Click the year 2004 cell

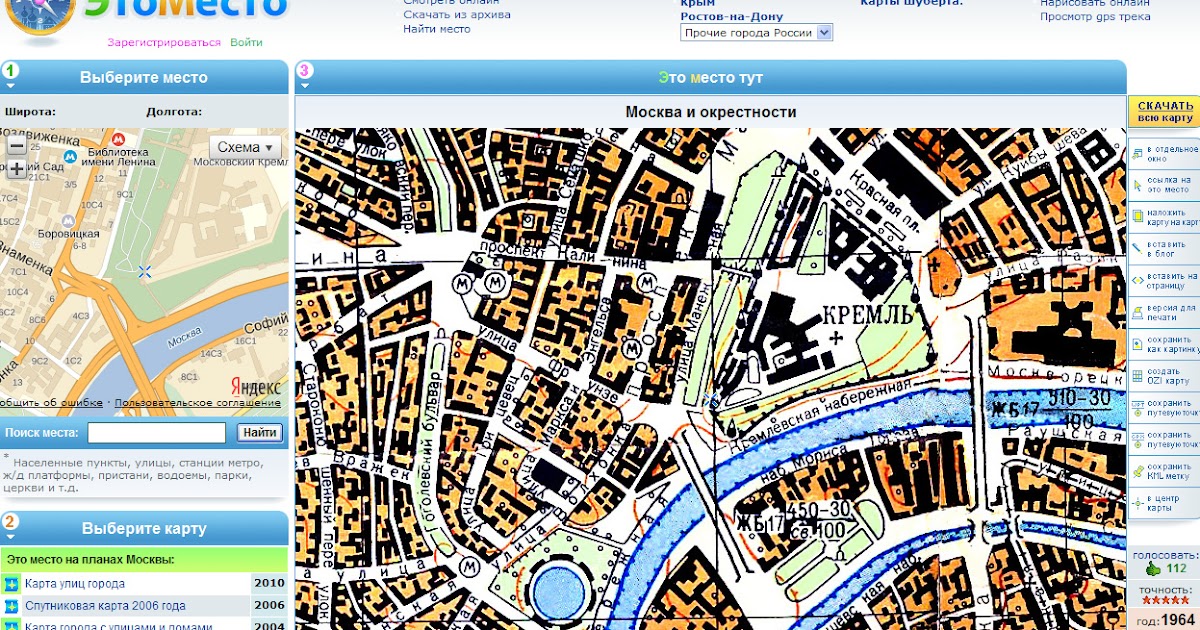[269, 626]
